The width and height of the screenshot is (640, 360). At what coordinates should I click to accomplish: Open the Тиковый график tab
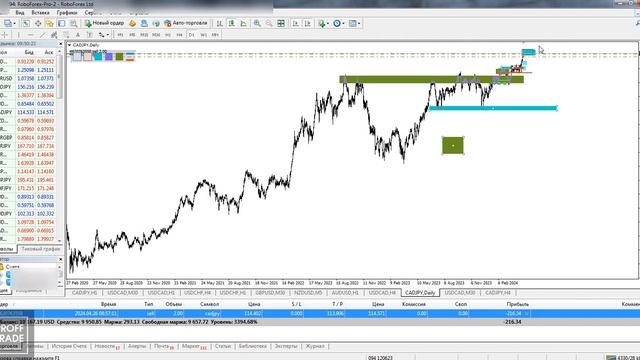pos(41,249)
